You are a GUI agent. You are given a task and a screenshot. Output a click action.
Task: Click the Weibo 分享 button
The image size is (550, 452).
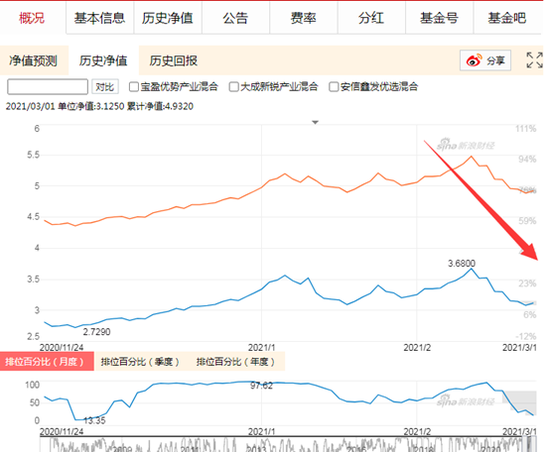point(485,61)
